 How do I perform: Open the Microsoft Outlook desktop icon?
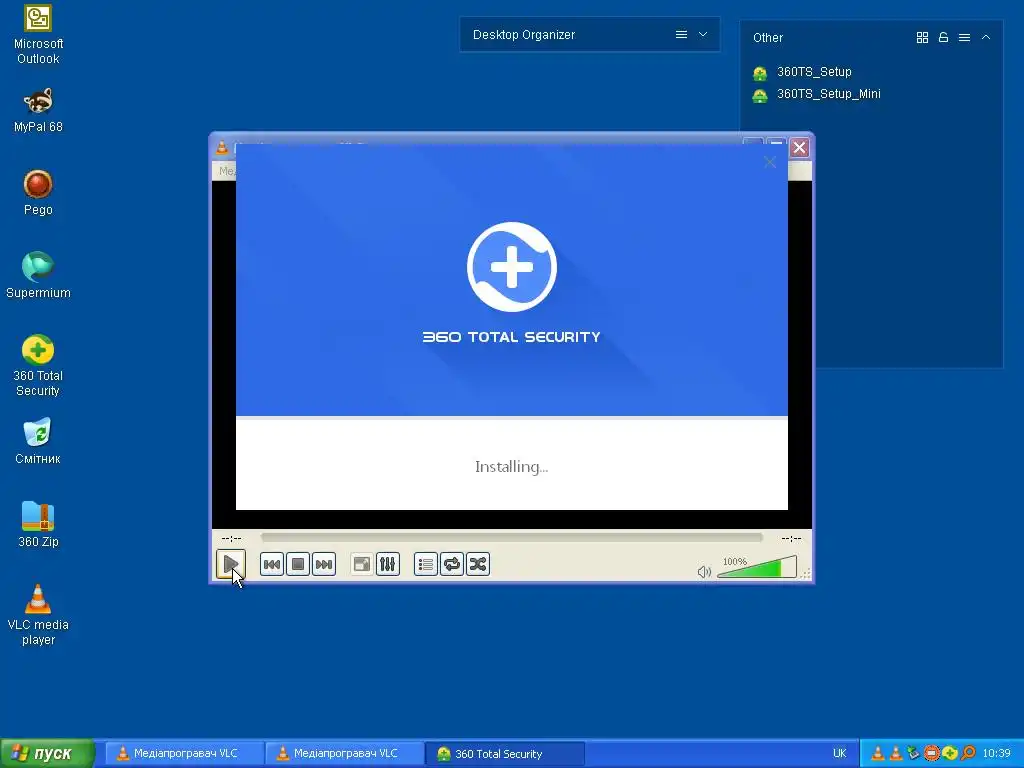click(38, 35)
